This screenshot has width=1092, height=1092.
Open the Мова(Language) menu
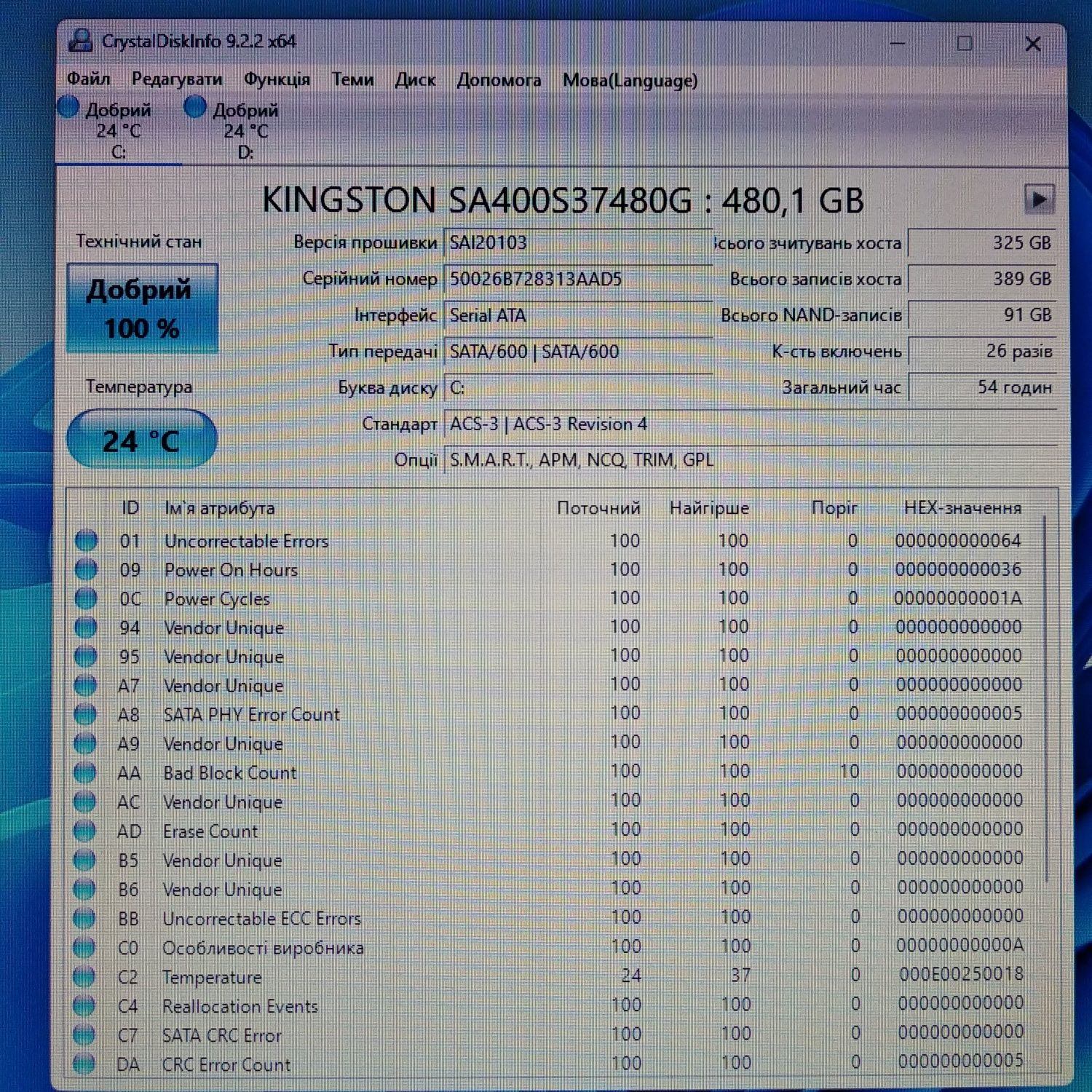630,80
